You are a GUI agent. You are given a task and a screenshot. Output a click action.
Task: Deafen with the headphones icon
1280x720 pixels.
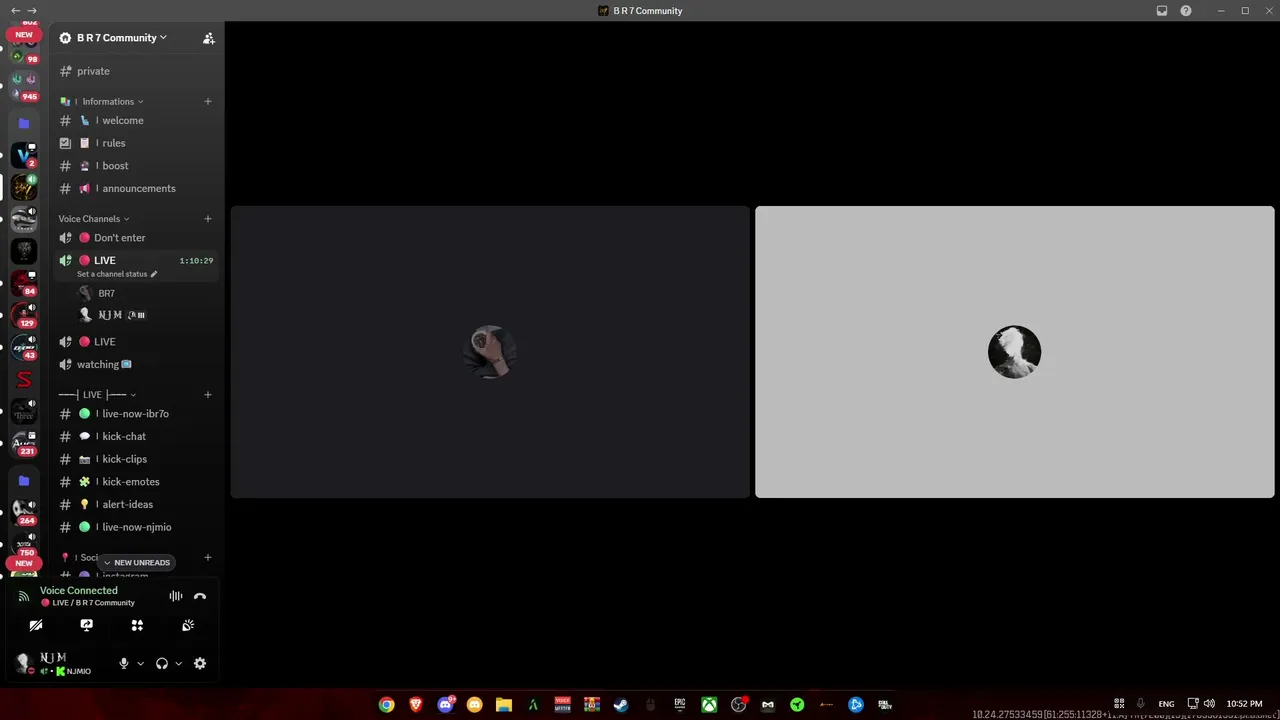(162, 663)
